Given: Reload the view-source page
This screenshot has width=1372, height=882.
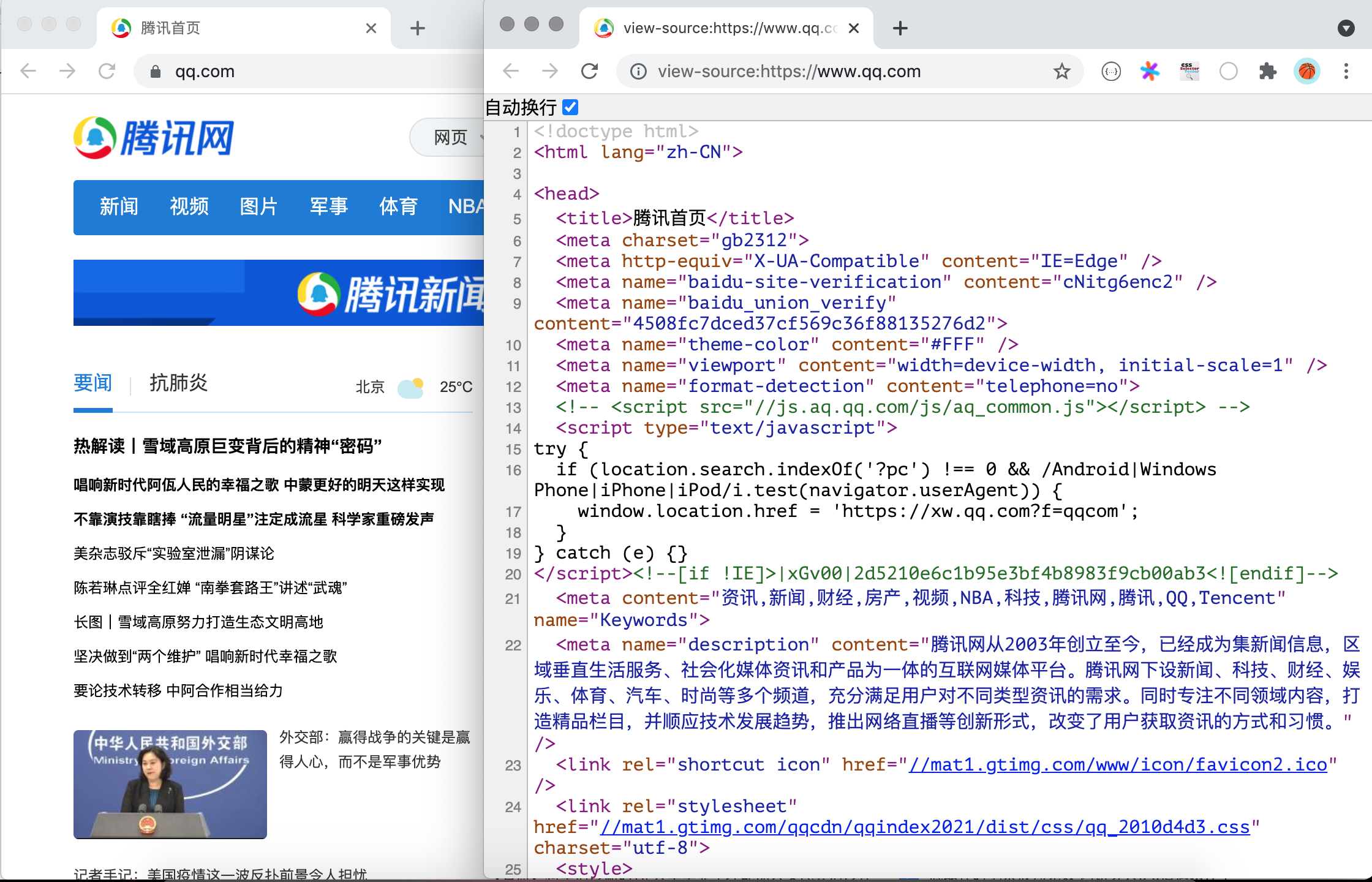Looking at the screenshot, I should point(590,72).
